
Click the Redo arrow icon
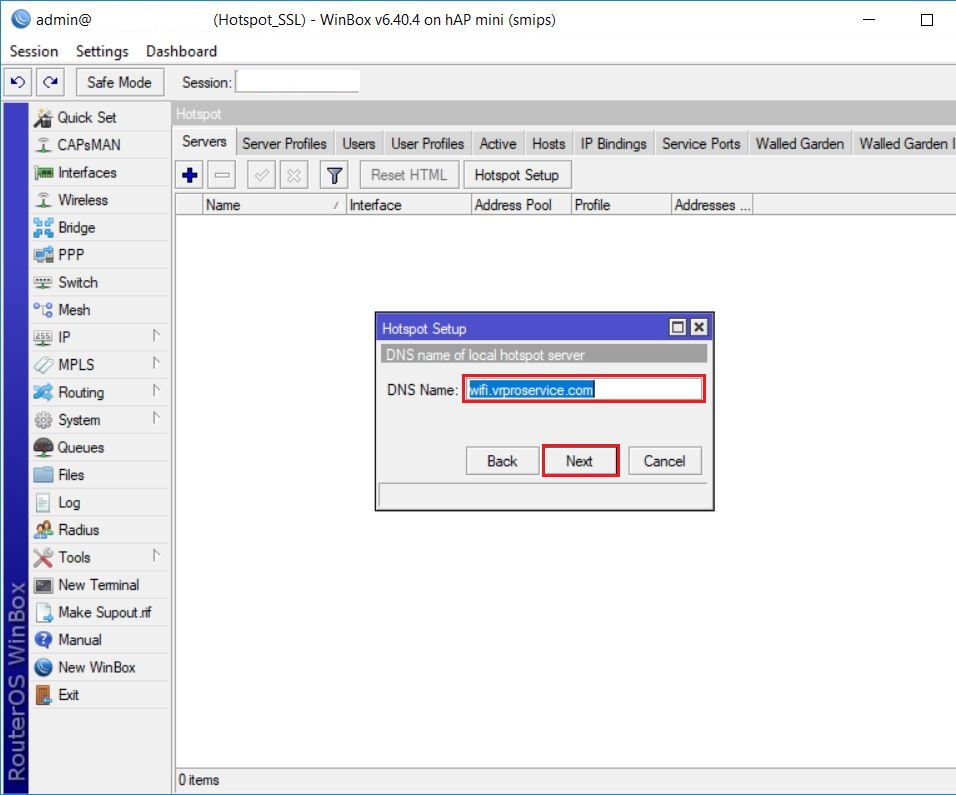(51, 82)
